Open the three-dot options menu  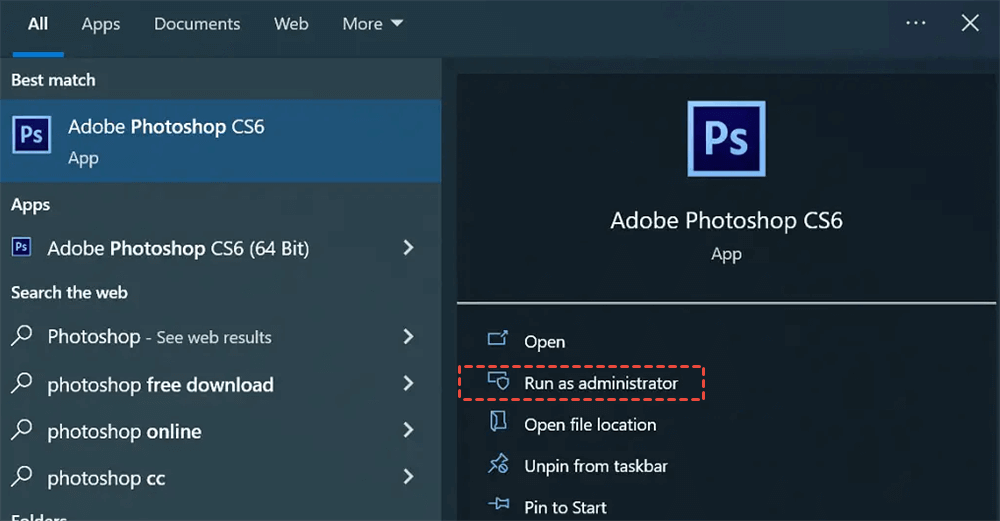(915, 23)
